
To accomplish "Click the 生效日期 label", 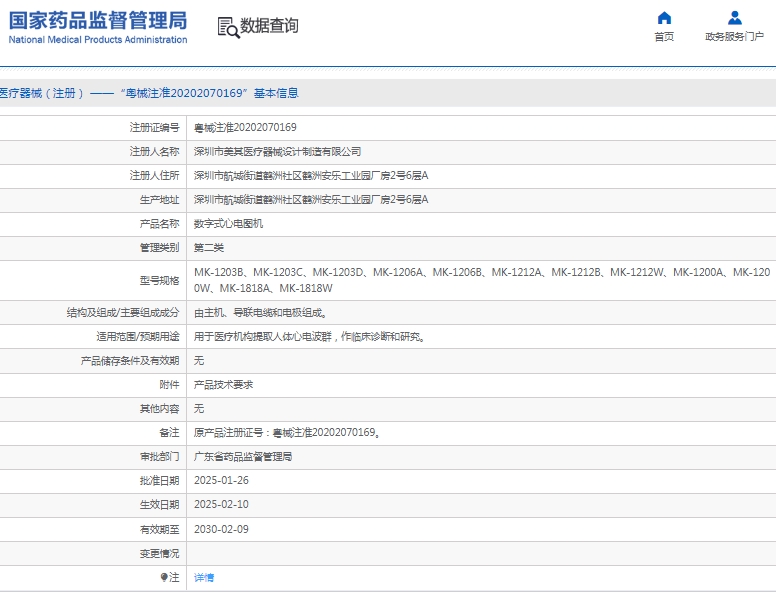I will pyautogui.click(x=159, y=504).
